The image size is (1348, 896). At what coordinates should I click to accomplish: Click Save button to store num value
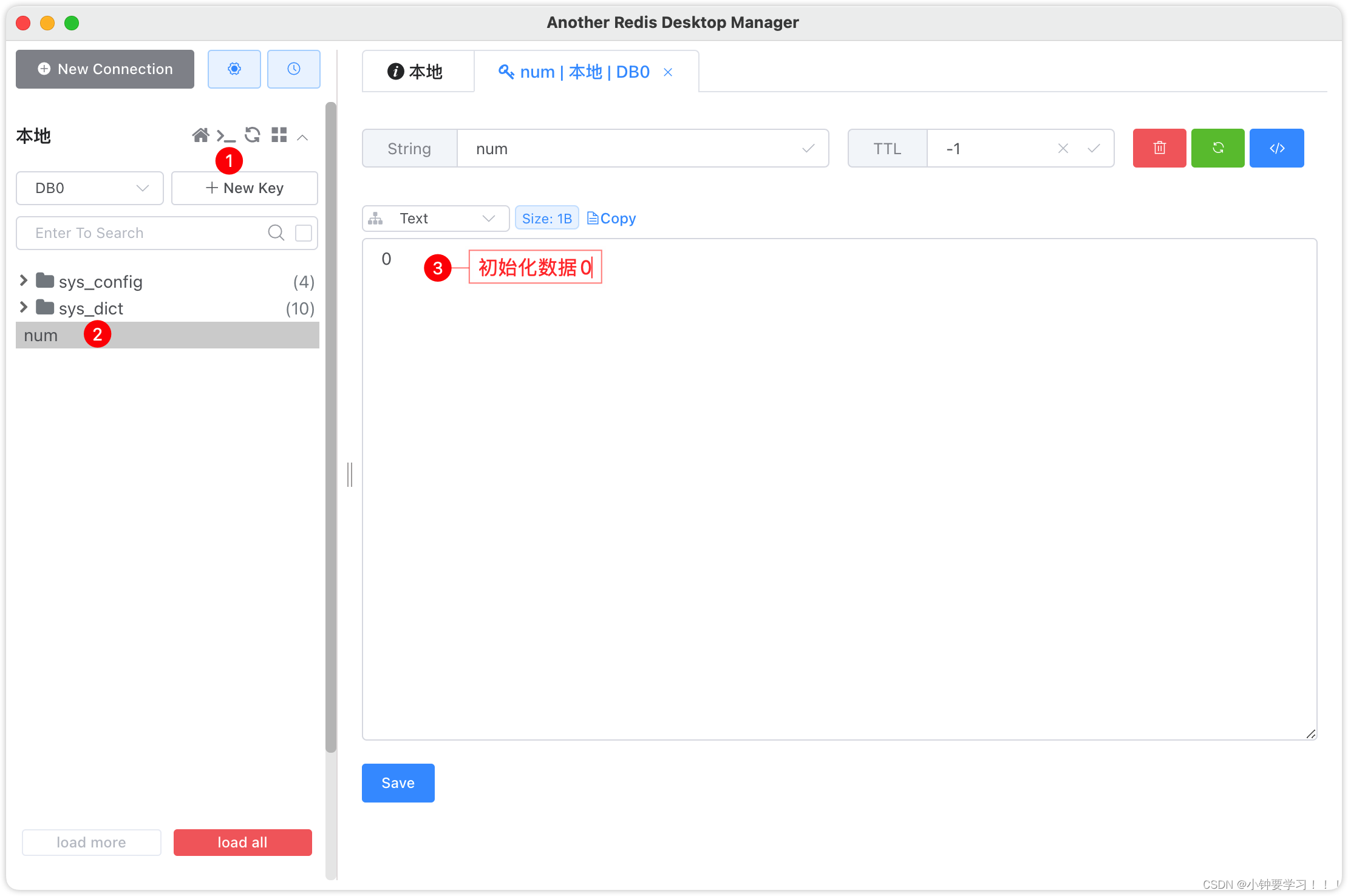pos(399,782)
